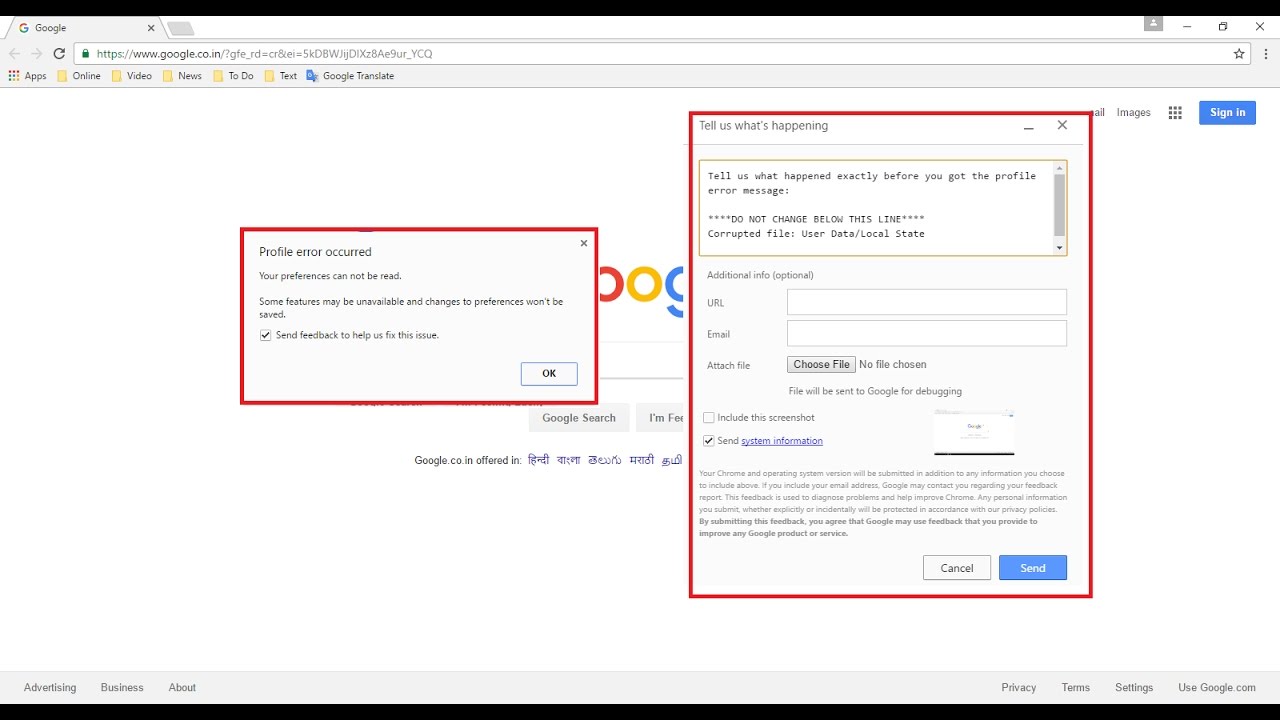Click inside the feedback description text box
The width and height of the screenshot is (1280, 720).
pyautogui.click(x=876, y=208)
